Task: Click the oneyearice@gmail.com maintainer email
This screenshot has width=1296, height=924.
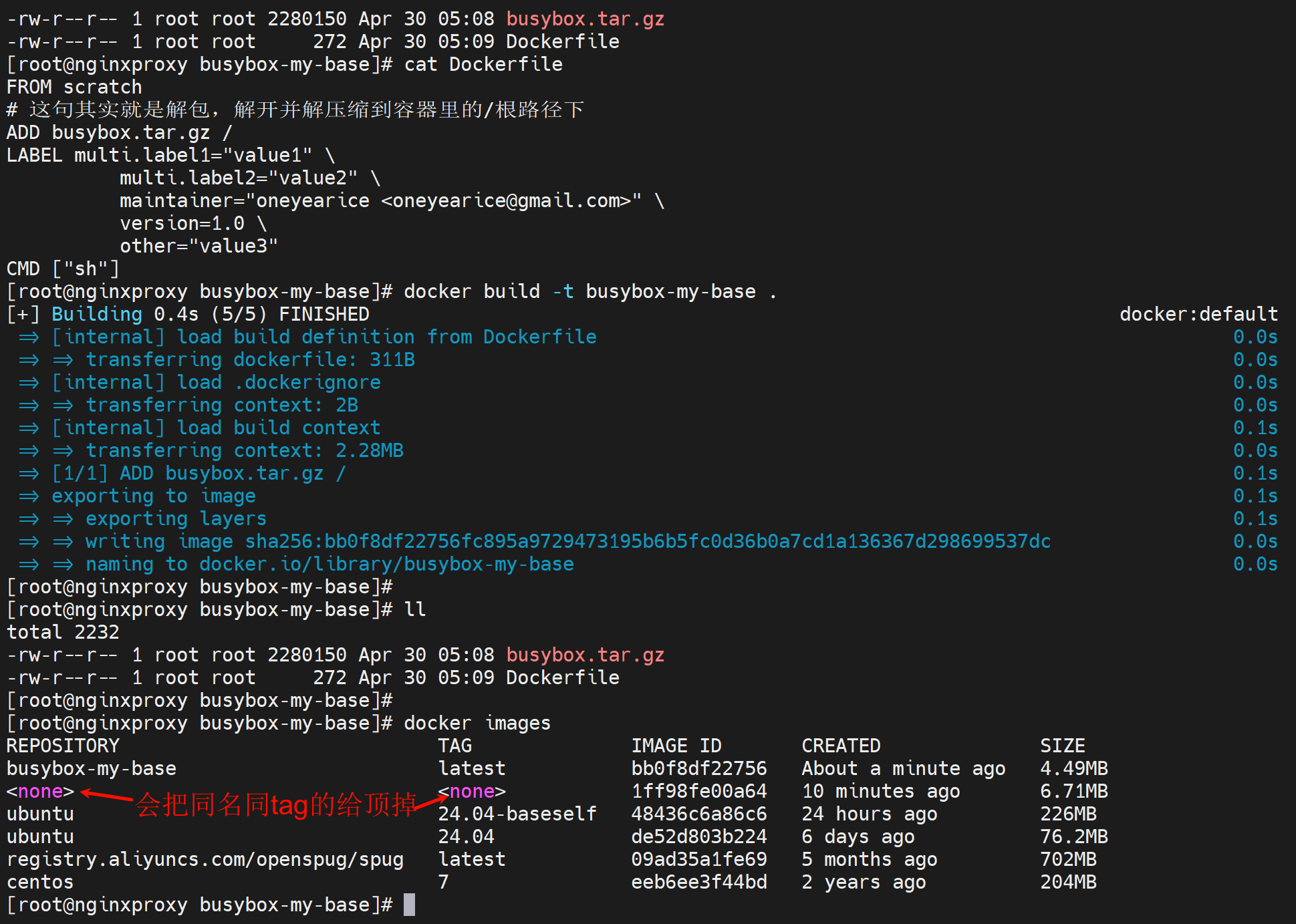Action: coord(511,200)
